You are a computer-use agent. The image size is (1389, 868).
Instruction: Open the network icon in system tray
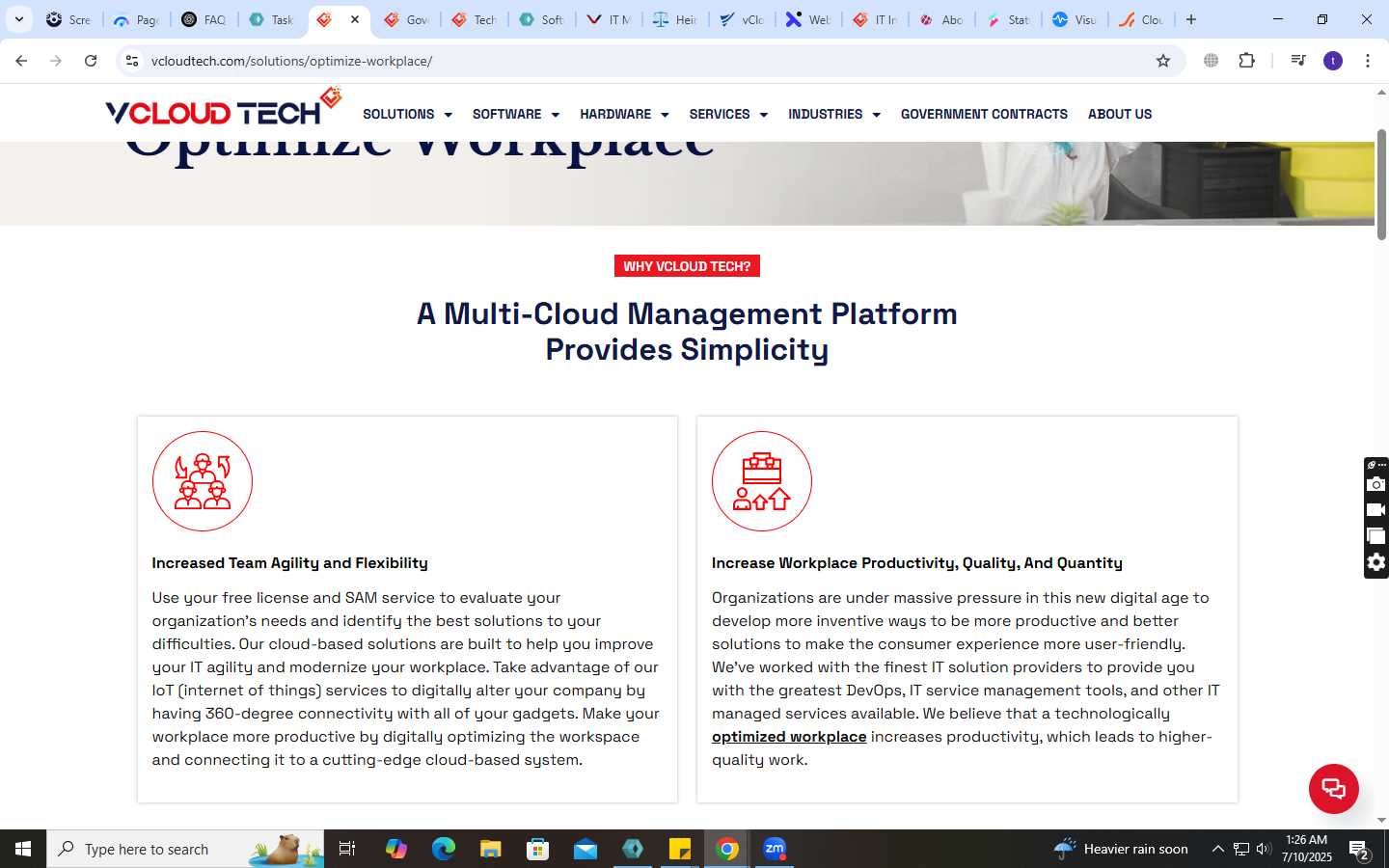pos(1241,849)
